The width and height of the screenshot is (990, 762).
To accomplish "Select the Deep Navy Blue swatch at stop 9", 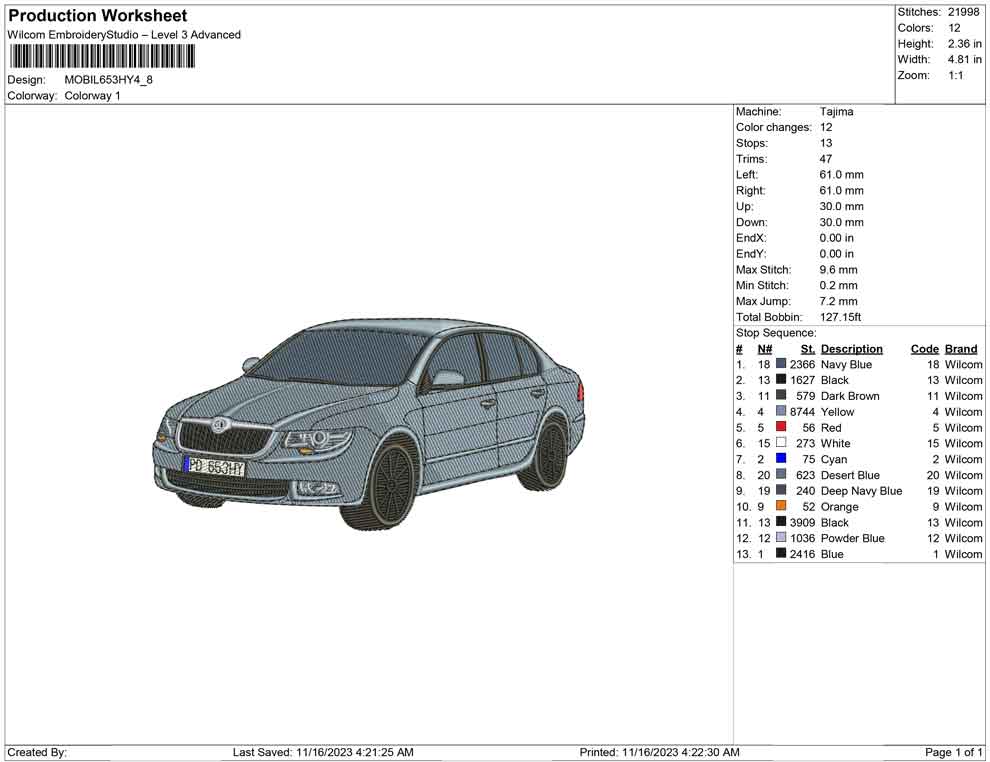I will (780, 491).
